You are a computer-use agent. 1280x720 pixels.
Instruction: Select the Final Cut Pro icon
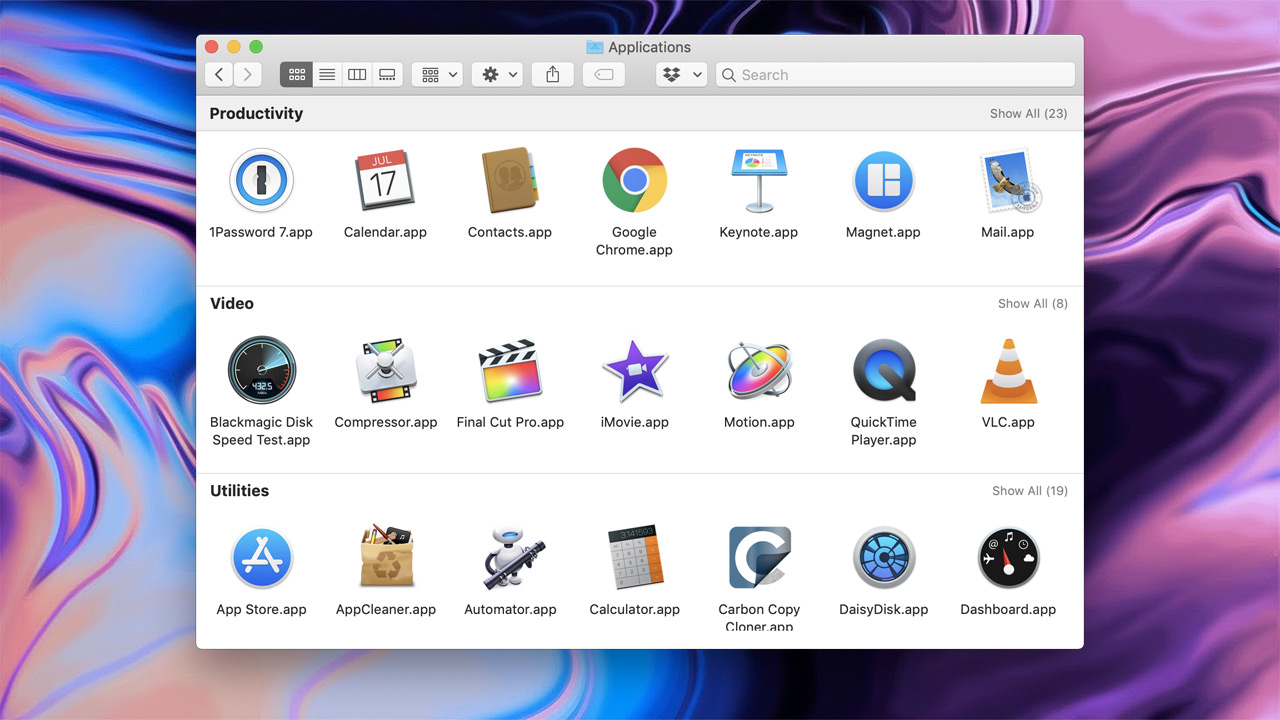click(x=510, y=371)
